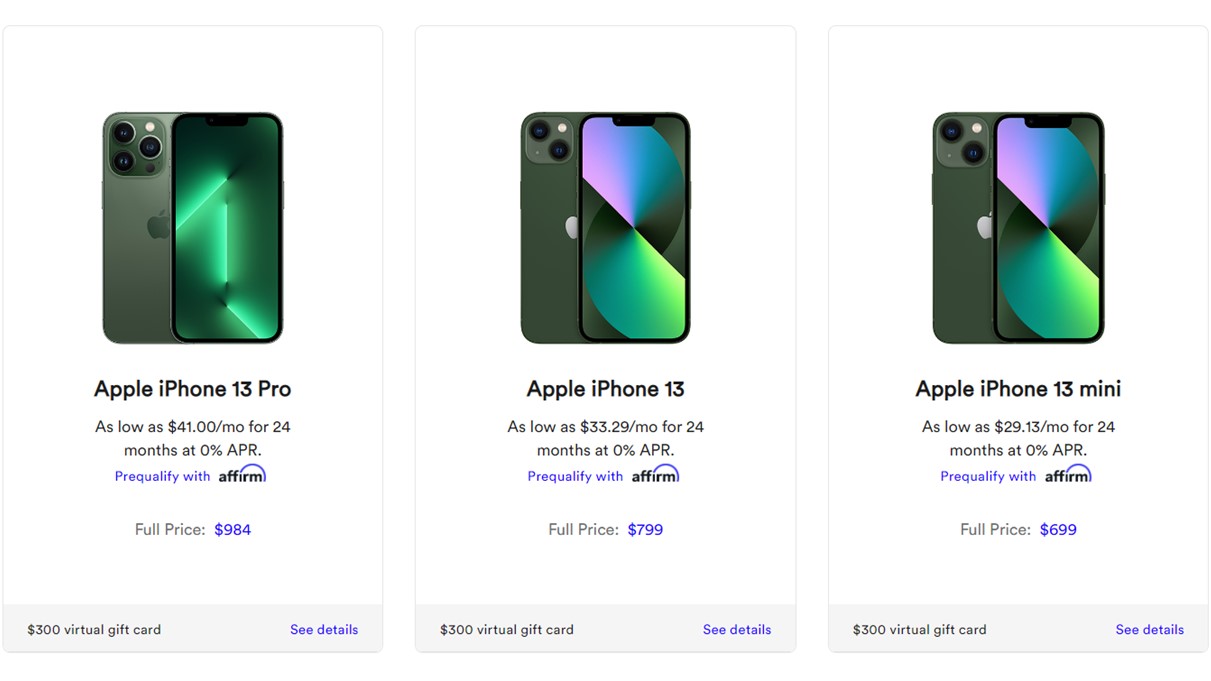Click Affirm logo under iPhone 13 mini
The width and height of the screenshot is (1211, 681).
[x=1068, y=475]
